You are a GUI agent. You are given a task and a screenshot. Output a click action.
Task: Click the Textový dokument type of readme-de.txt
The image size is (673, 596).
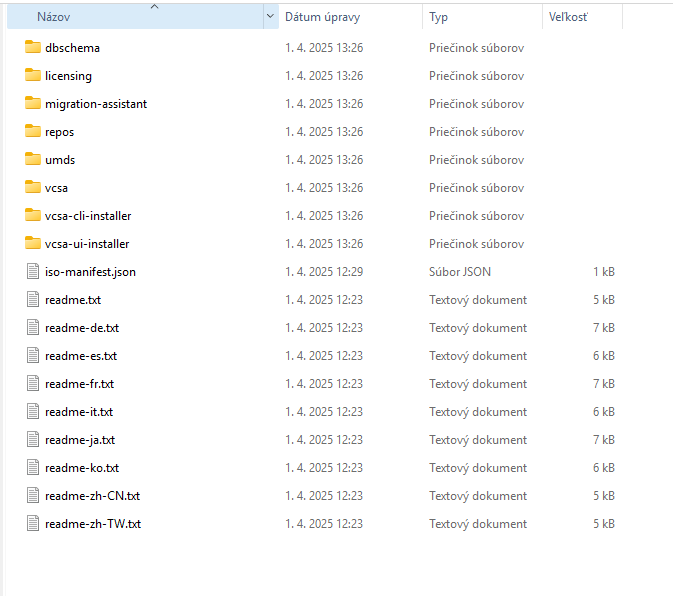point(478,328)
